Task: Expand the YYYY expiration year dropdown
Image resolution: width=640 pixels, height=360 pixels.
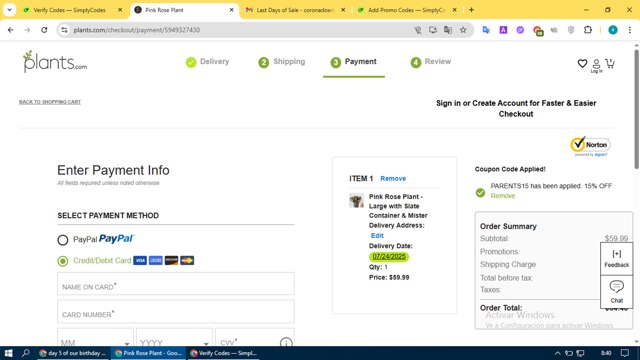Action: click(x=174, y=338)
